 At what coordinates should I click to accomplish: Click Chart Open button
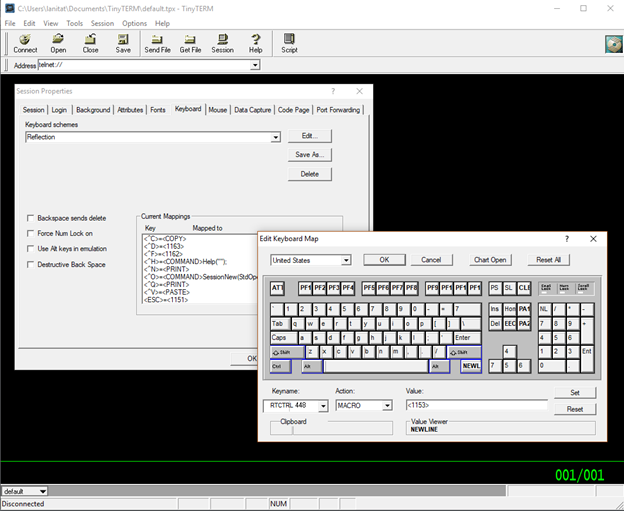click(490, 260)
